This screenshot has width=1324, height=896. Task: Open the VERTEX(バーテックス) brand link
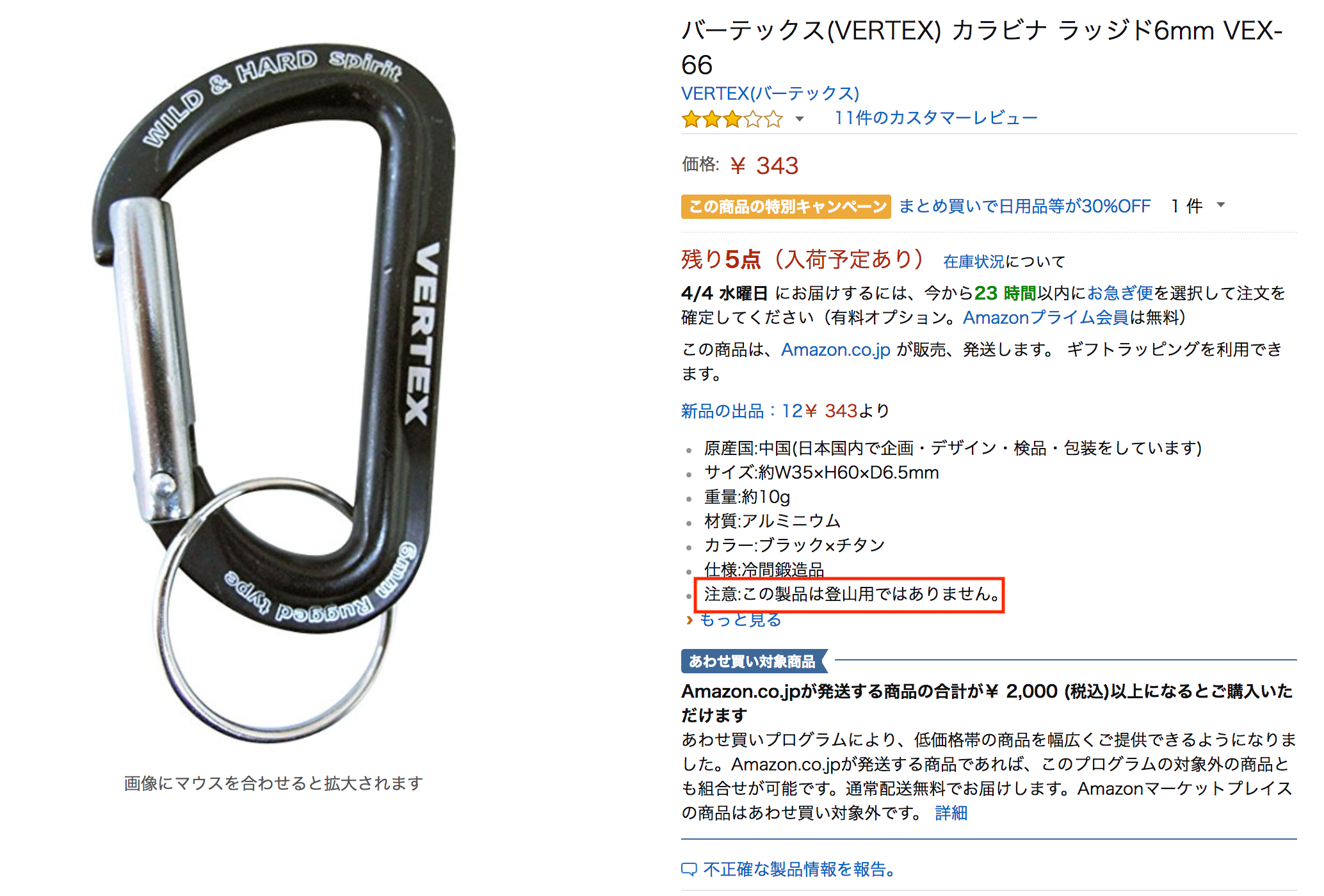coord(770,93)
